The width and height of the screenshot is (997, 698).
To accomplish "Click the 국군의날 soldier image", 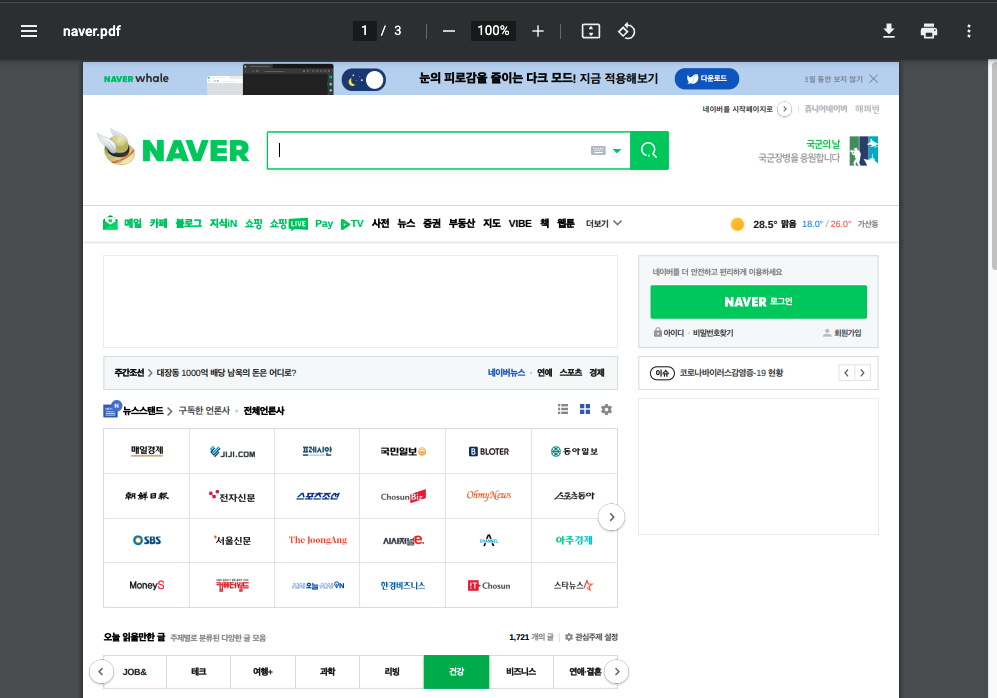I will 863,151.
